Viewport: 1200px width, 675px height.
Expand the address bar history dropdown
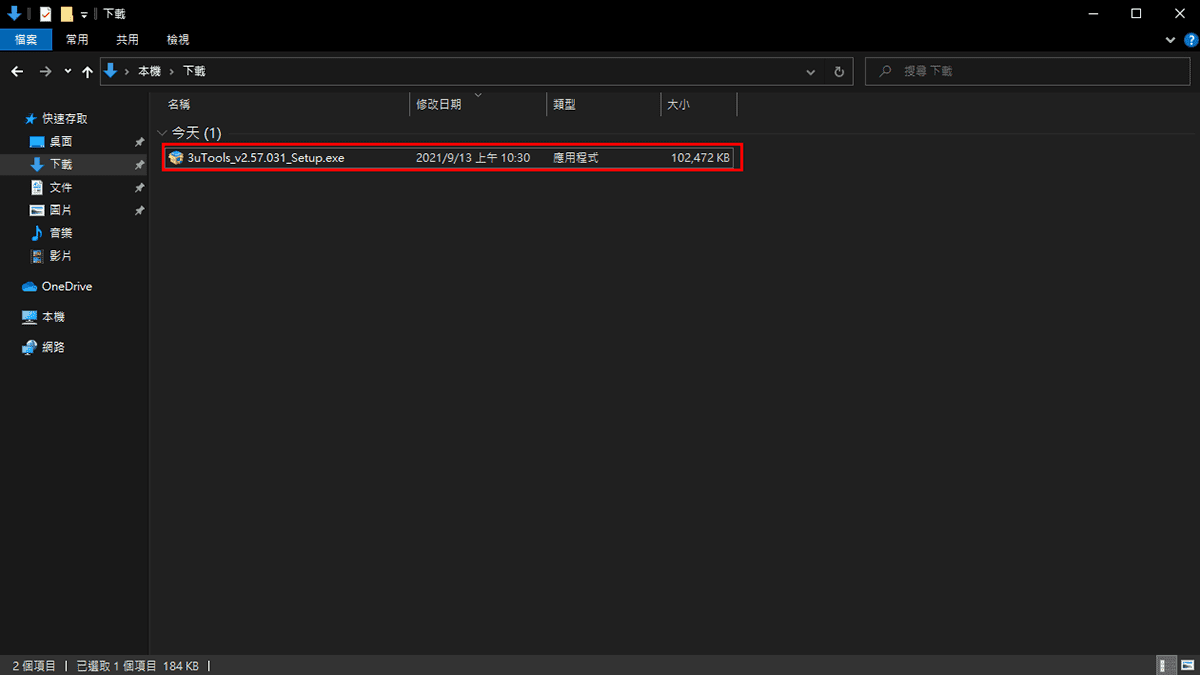tap(811, 72)
